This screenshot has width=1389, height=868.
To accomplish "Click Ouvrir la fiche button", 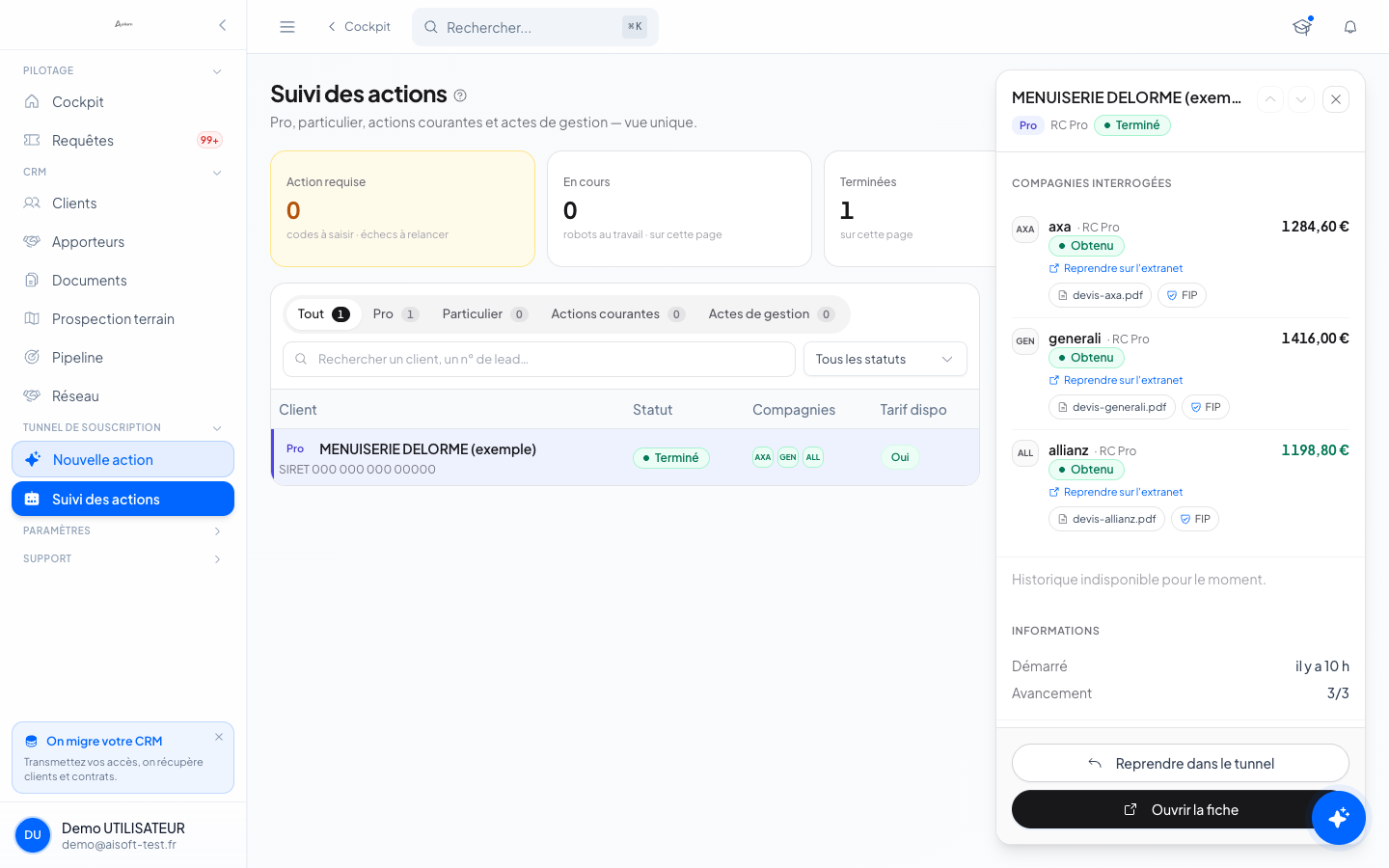I will (x=1181, y=809).
